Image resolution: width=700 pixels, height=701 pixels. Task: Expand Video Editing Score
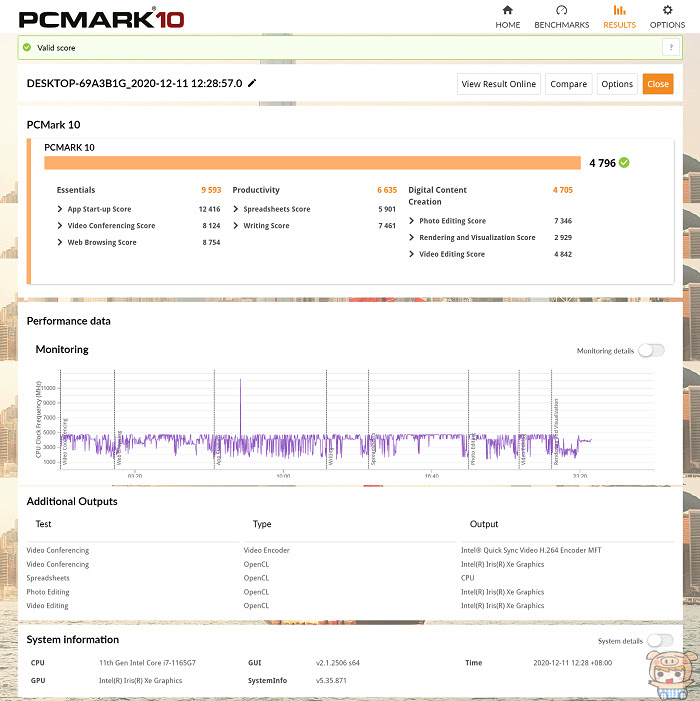coord(412,253)
